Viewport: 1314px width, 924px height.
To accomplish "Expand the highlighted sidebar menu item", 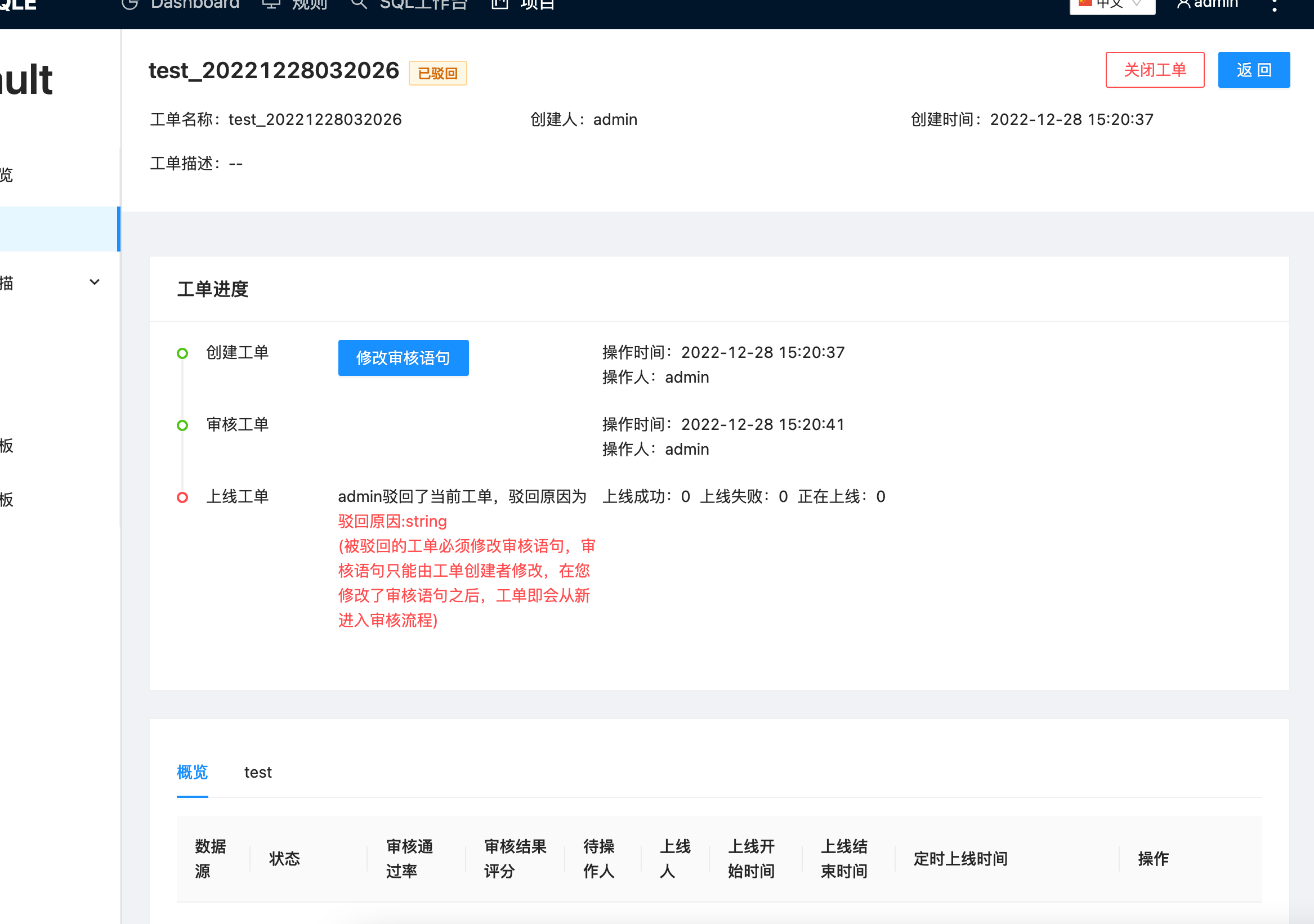I will point(57,229).
